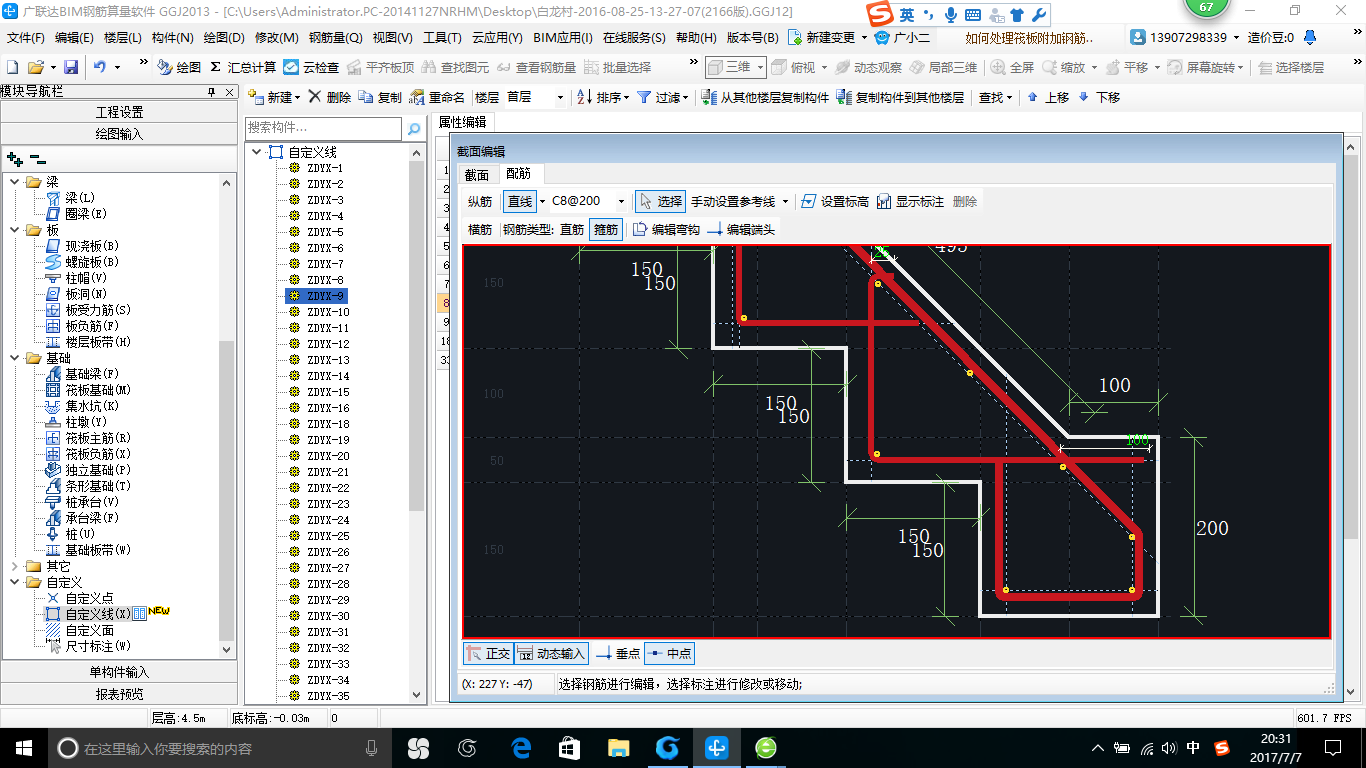This screenshot has width=1366, height=768.
Task: Toggle 正交 orthogonal mode
Action: (489, 654)
